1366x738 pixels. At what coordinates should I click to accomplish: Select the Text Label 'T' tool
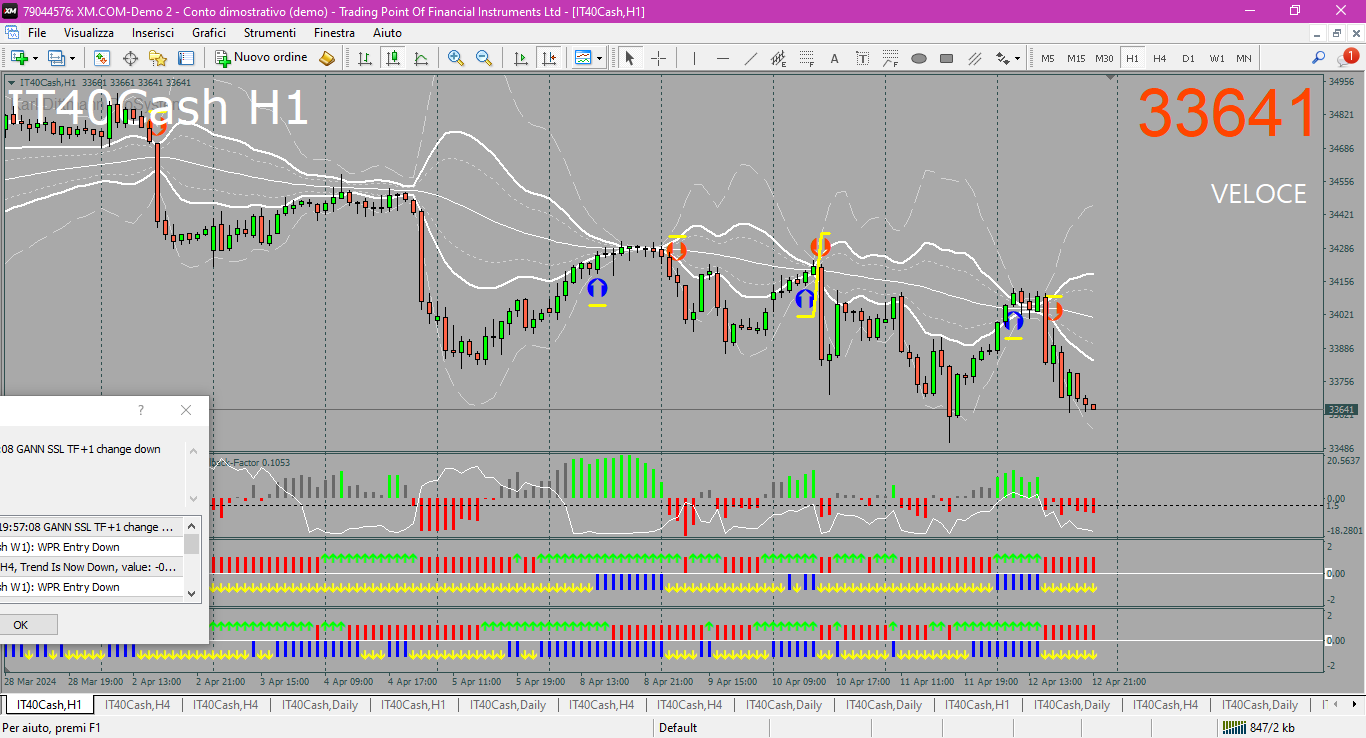863,58
